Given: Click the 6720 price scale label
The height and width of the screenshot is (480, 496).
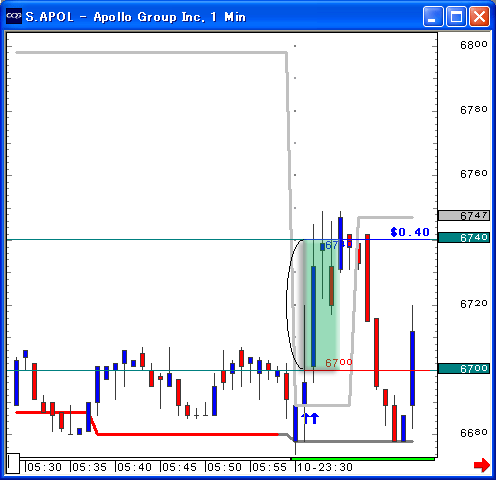Looking at the screenshot, I should click(474, 304).
